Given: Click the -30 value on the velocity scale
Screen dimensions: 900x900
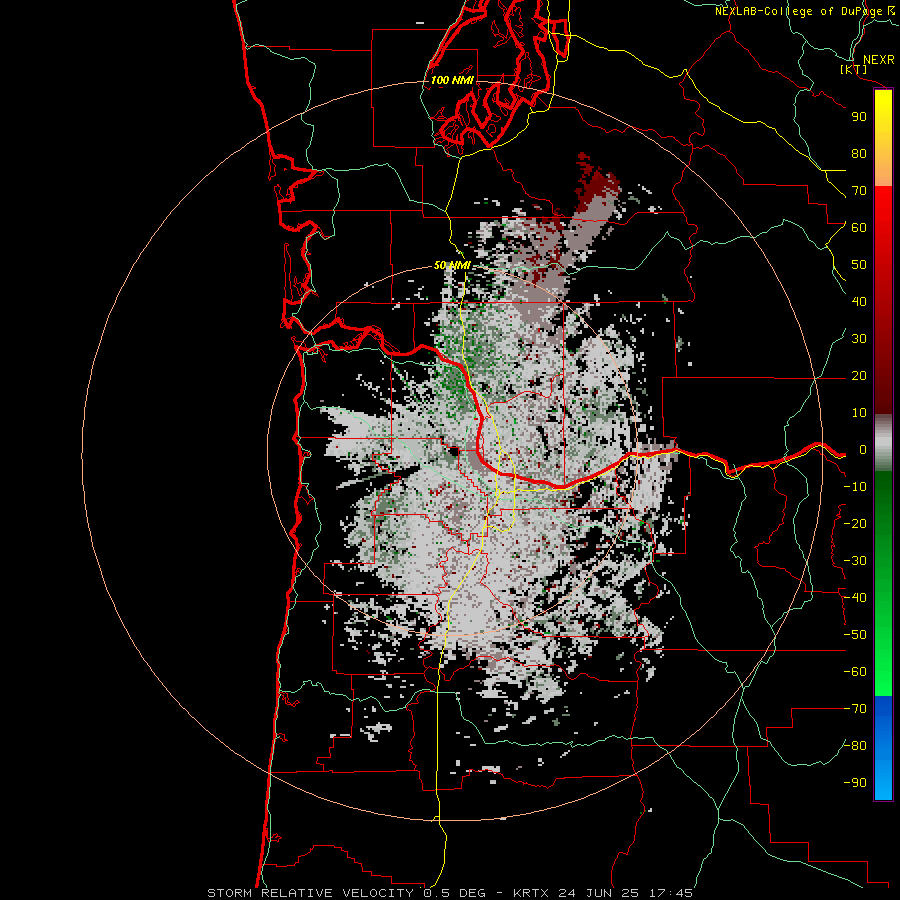Looking at the screenshot, I should [x=855, y=561].
